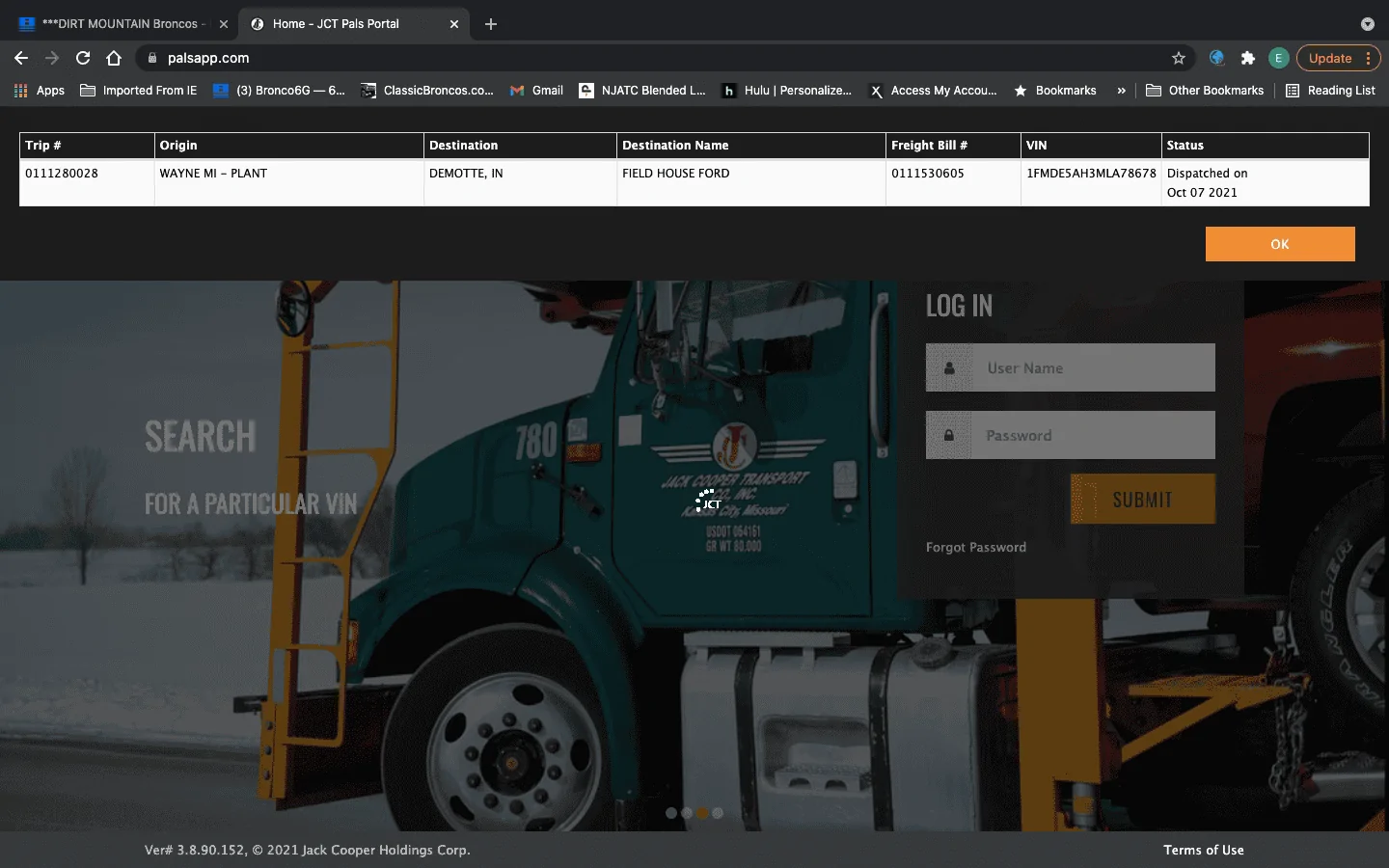Viewport: 1389px width, 868px height.
Task: Click the browser back arrow
Action: pyautogui.click(x=21, y=58)
